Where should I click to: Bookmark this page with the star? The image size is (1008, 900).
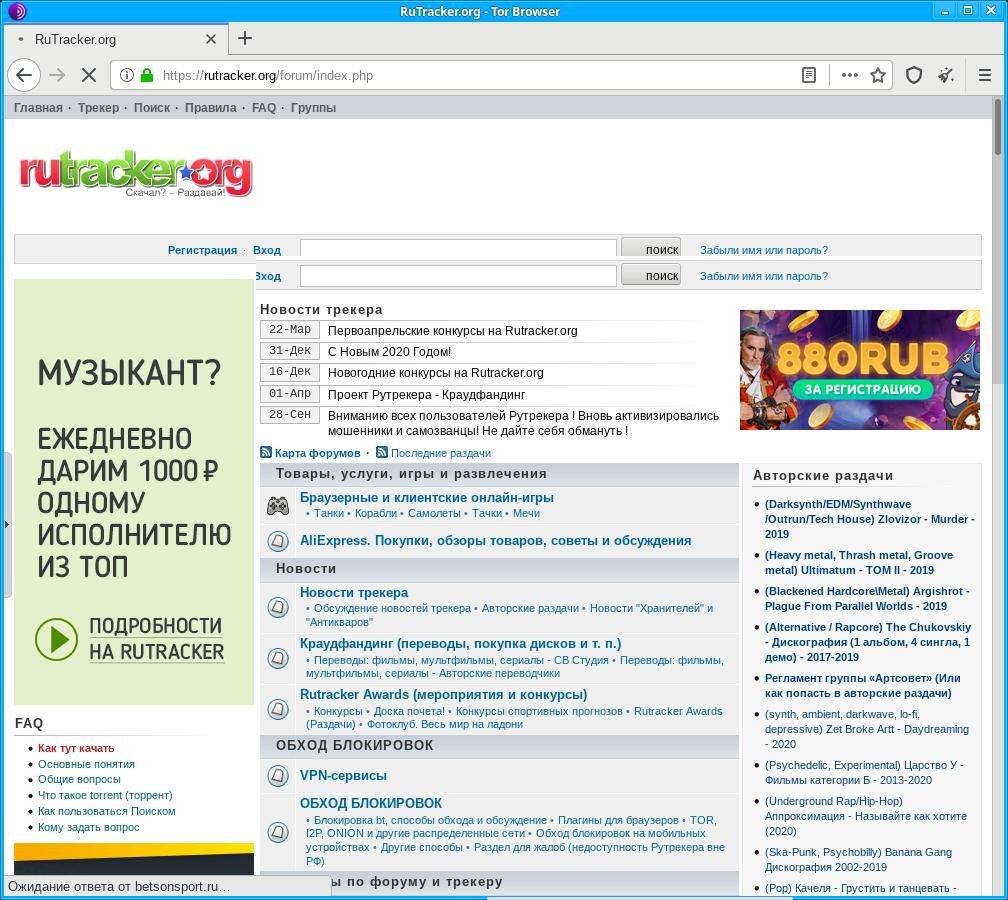pyautogui.click(x=878, y=75)
